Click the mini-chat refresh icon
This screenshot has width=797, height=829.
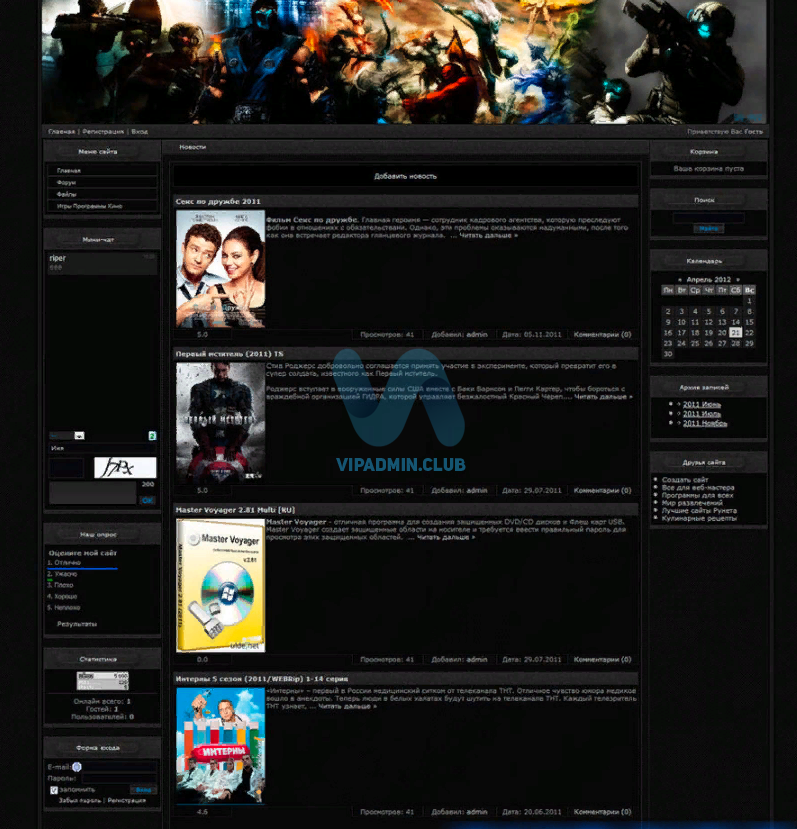[x=152, y=436]
